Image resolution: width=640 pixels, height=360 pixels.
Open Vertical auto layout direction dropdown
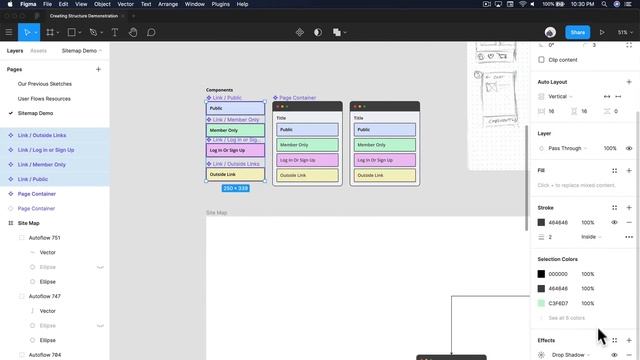tap(560, 97)
